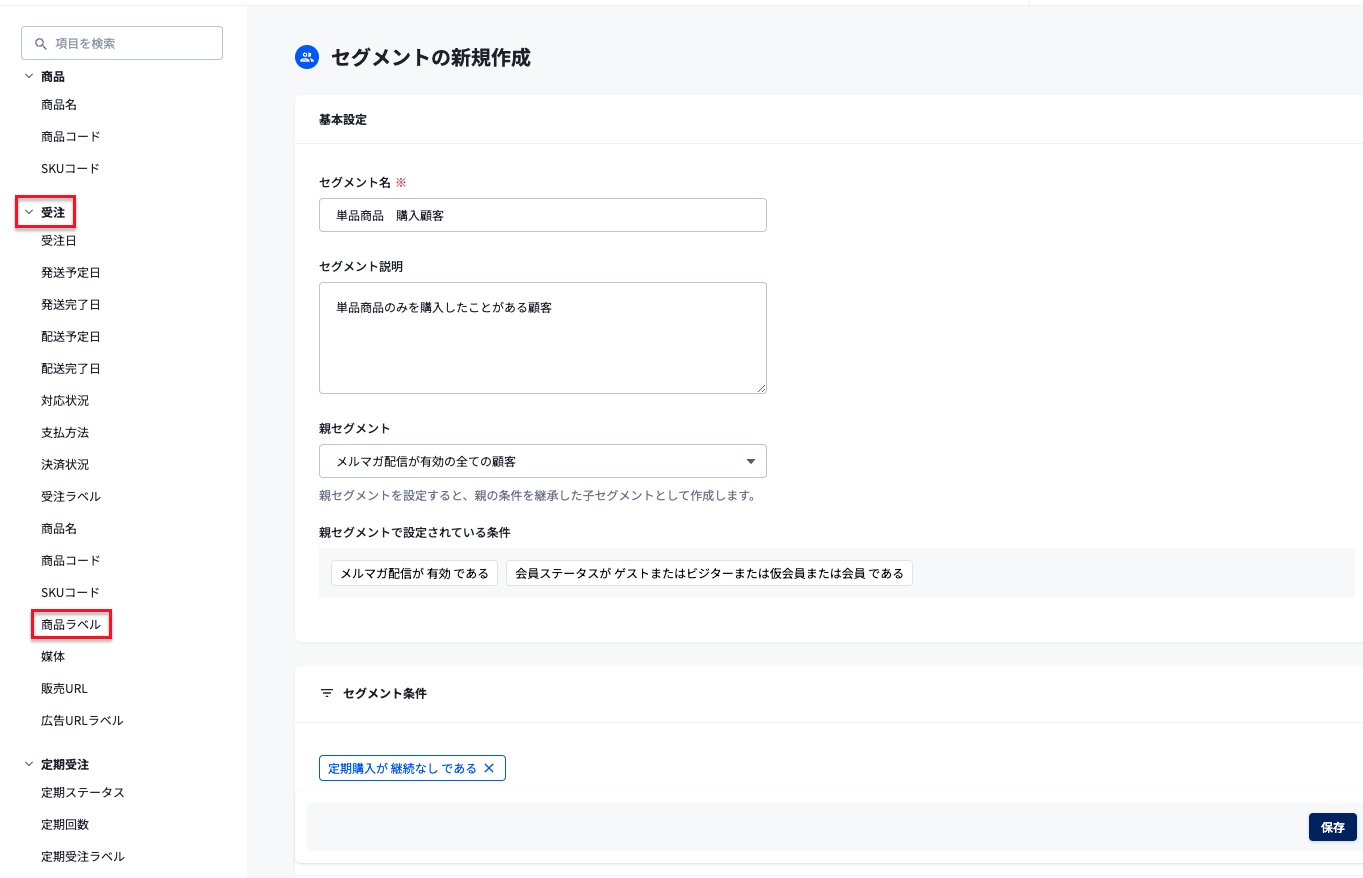Screen dimensions: 1363x878
Task: Click the 会員ステータス condition chip under 親セグメント
Action: pos(709,573)
